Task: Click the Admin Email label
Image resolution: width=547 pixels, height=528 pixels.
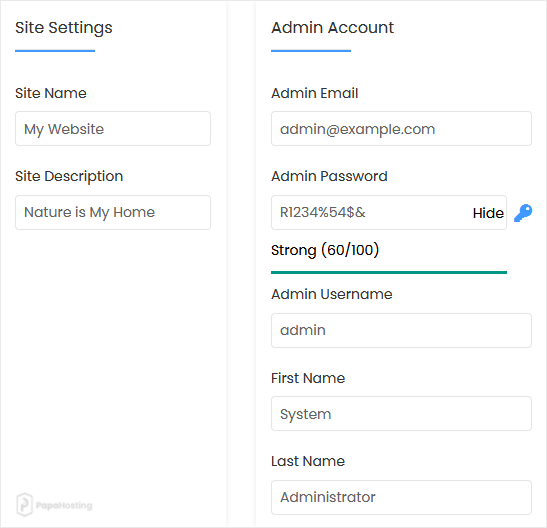Action: (315, 93)
